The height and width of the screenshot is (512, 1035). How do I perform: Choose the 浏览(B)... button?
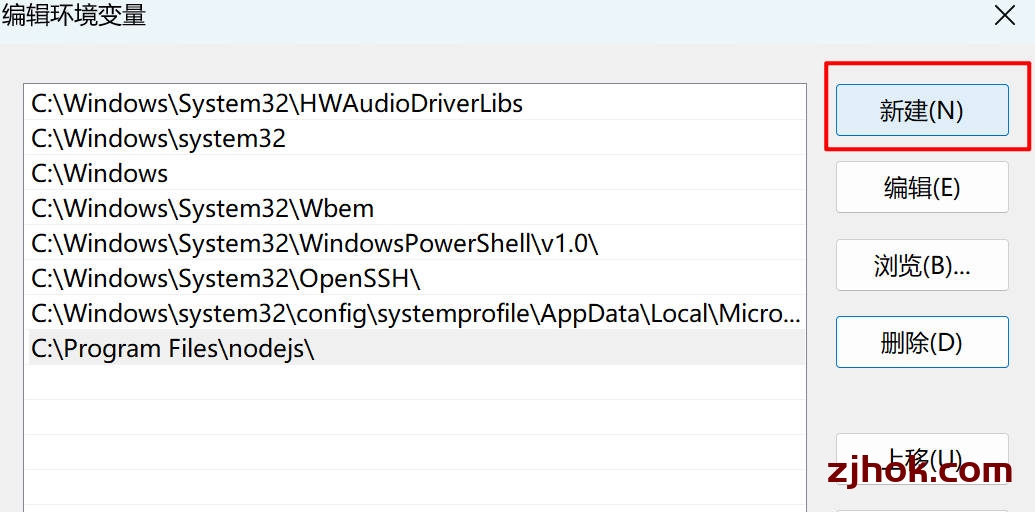[x=922, y=265]
